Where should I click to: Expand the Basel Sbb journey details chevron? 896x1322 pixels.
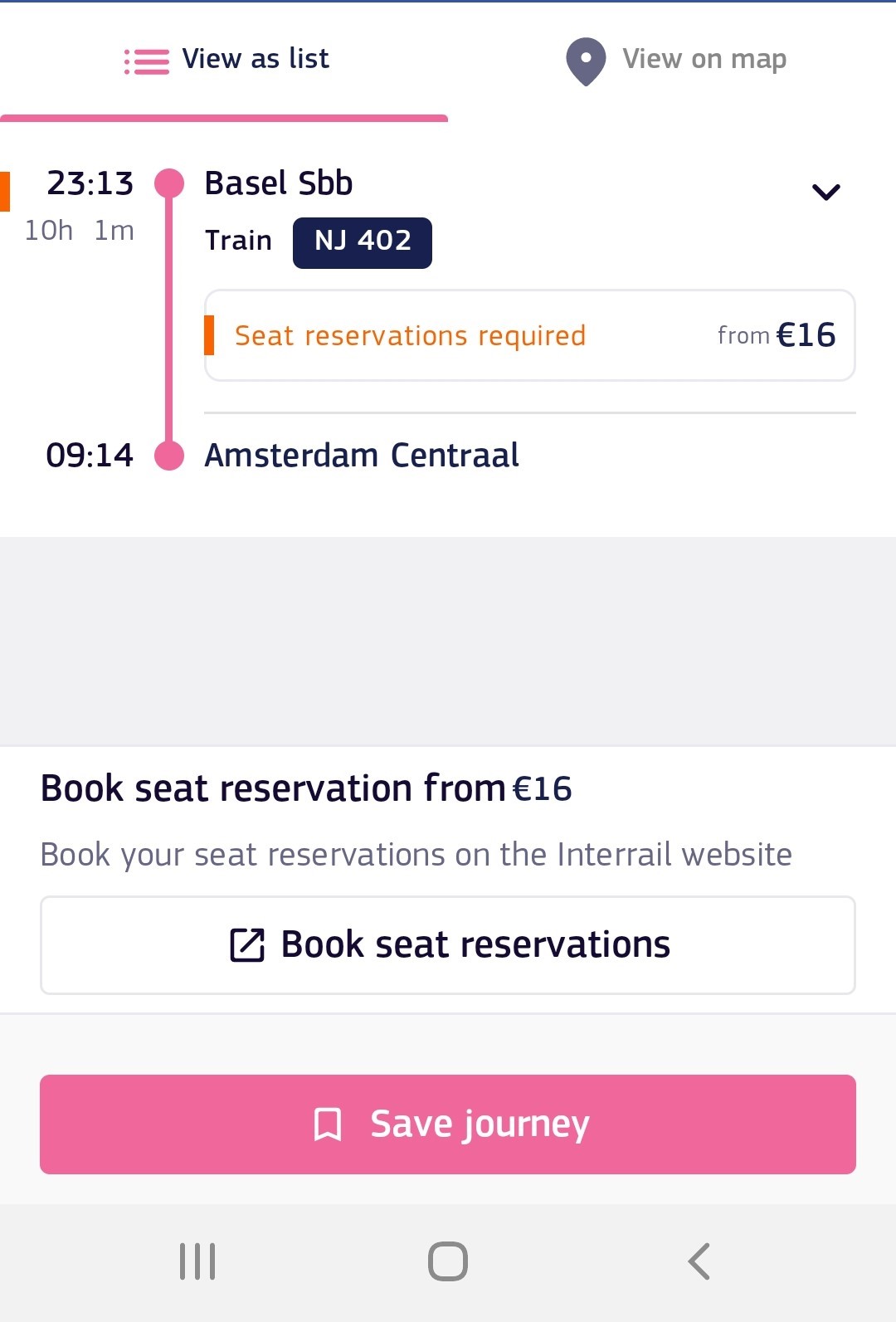pos(825,193)
